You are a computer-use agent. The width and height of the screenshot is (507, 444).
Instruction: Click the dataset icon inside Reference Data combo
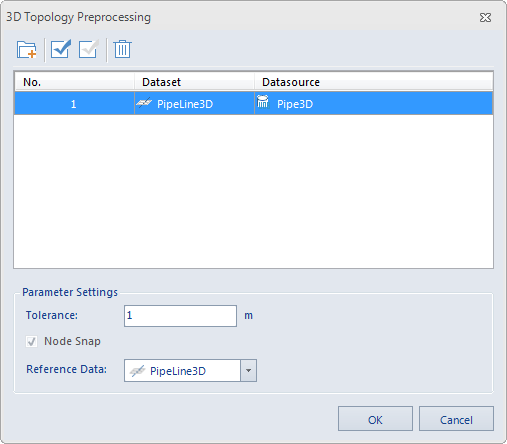click(137, 371)
